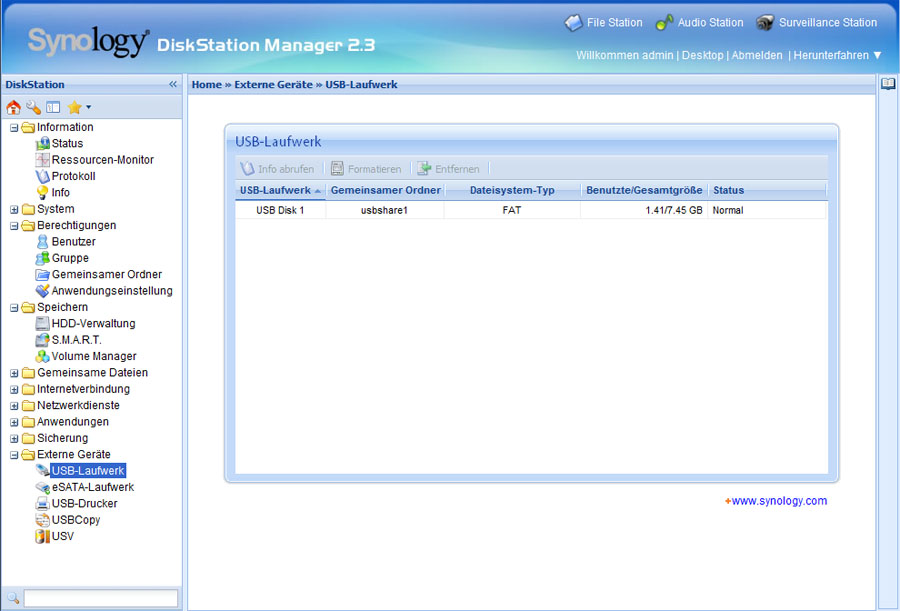Collapse the Information folder
This screenshot has height=611, width=900.
tap(14, 127)
